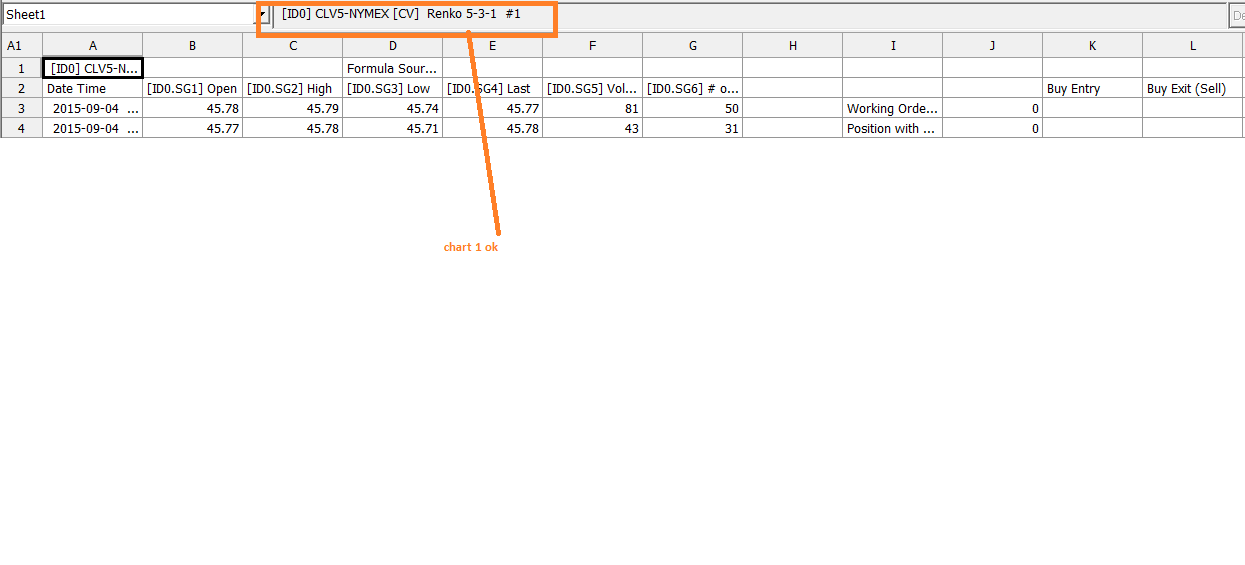Select column A header
1245x565 pixels.
pyautogui.click(x=93, y=46)
